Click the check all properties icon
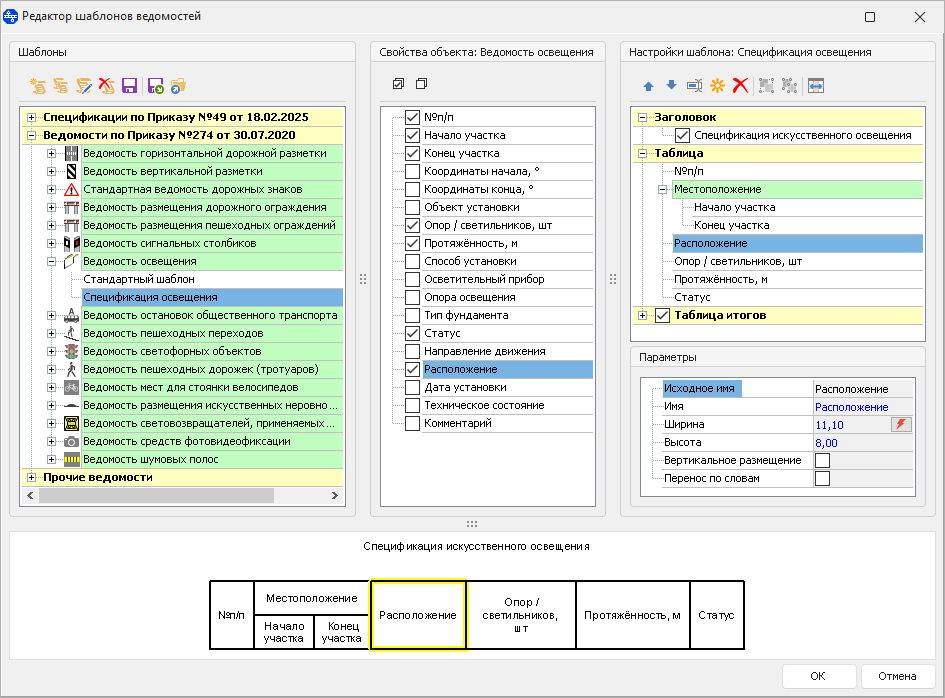Screen dimensions: 945x698 click(399, 84)
